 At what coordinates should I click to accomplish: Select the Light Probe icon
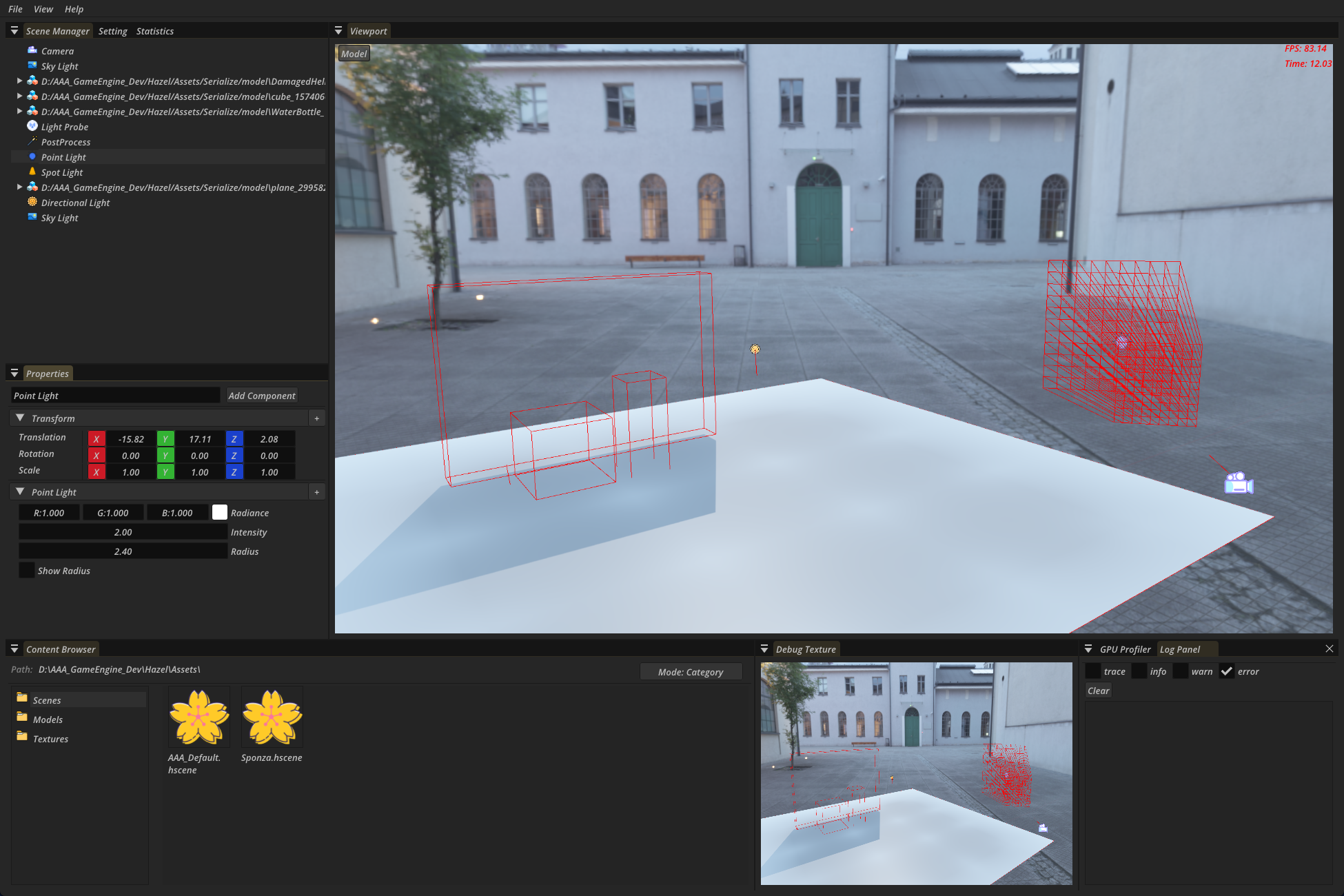click(32, 126)
